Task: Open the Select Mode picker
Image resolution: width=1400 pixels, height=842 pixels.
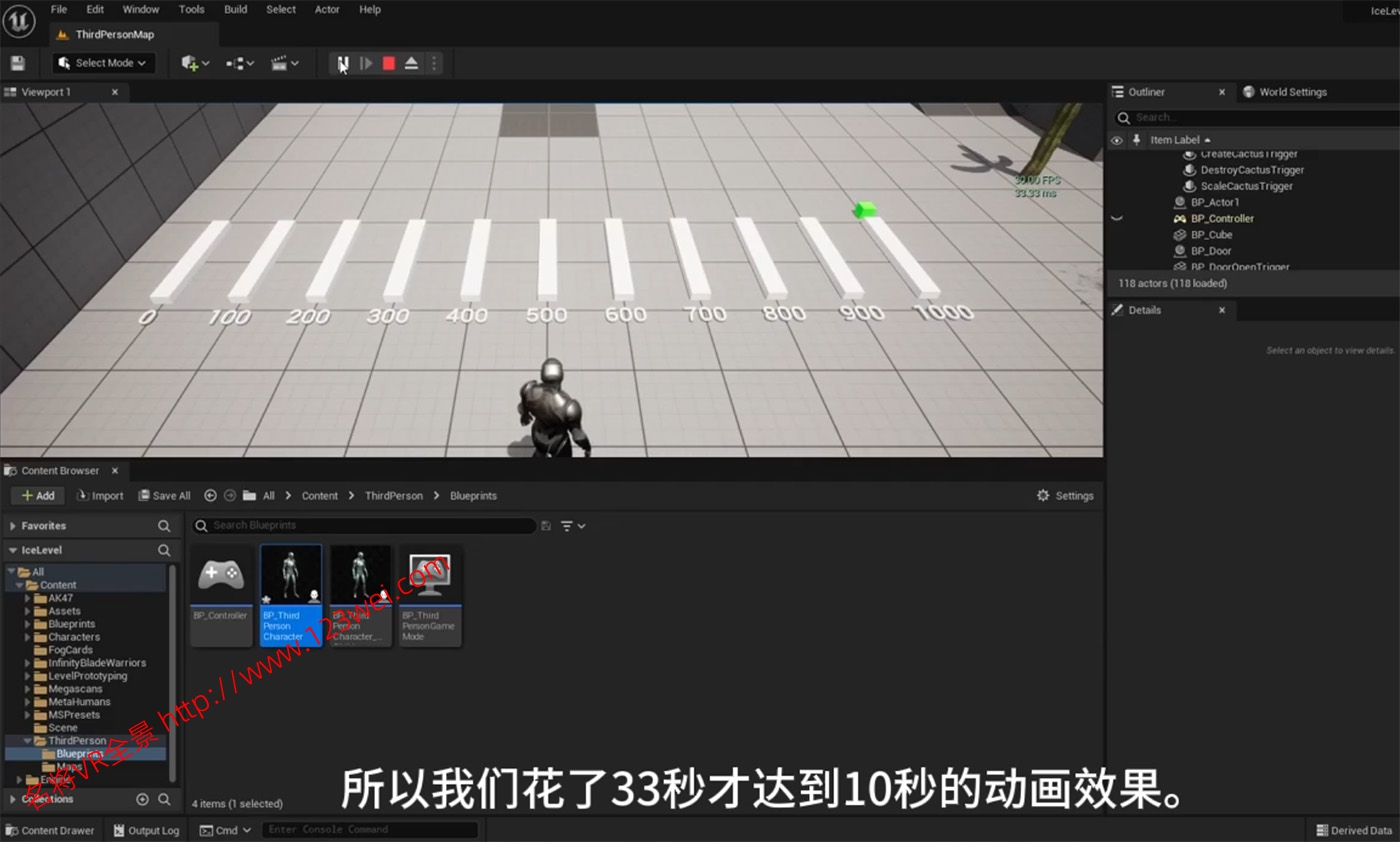Action: coord(103,62)
